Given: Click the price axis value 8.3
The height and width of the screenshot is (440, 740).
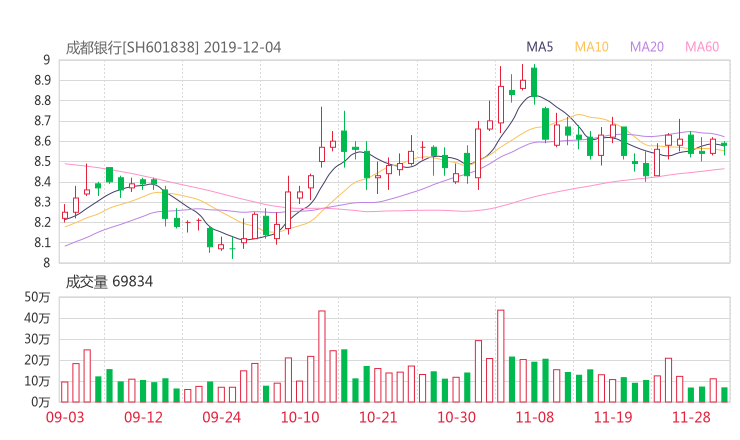Looking at the screenshot, I should [42, 202].
